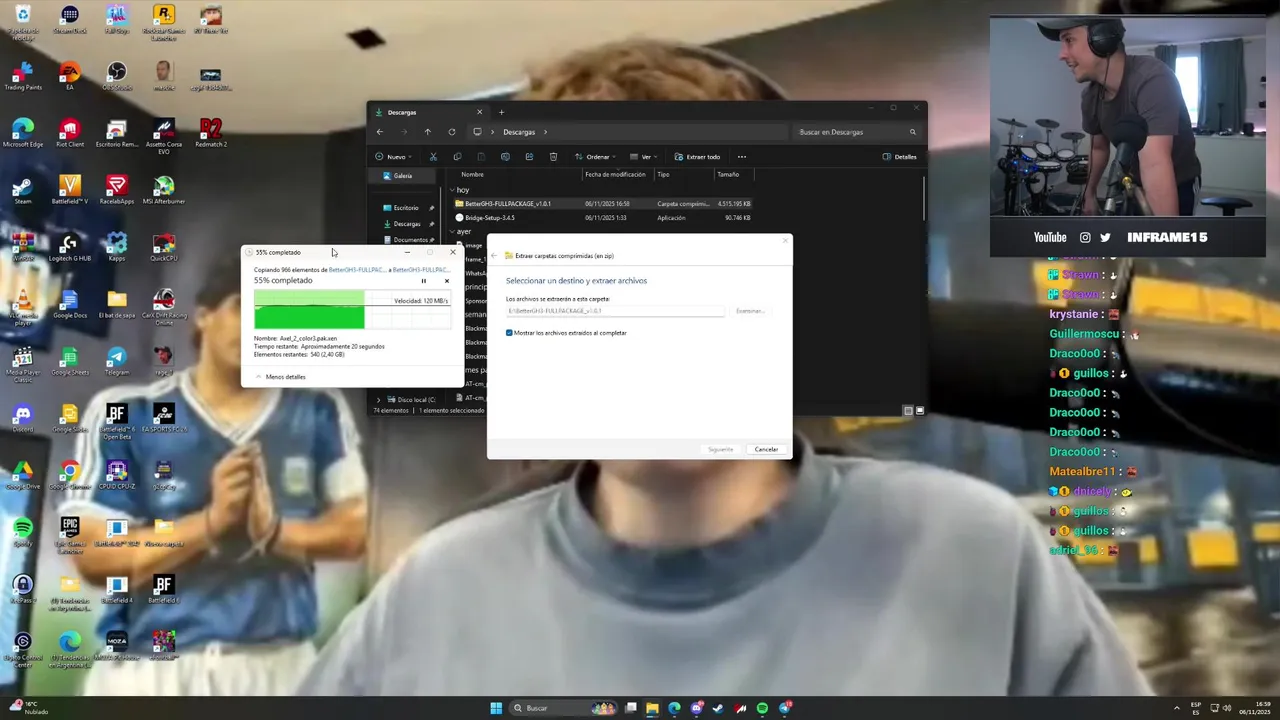Go up one folder level in Explorer
The image size is (1280, 720).
427,132
